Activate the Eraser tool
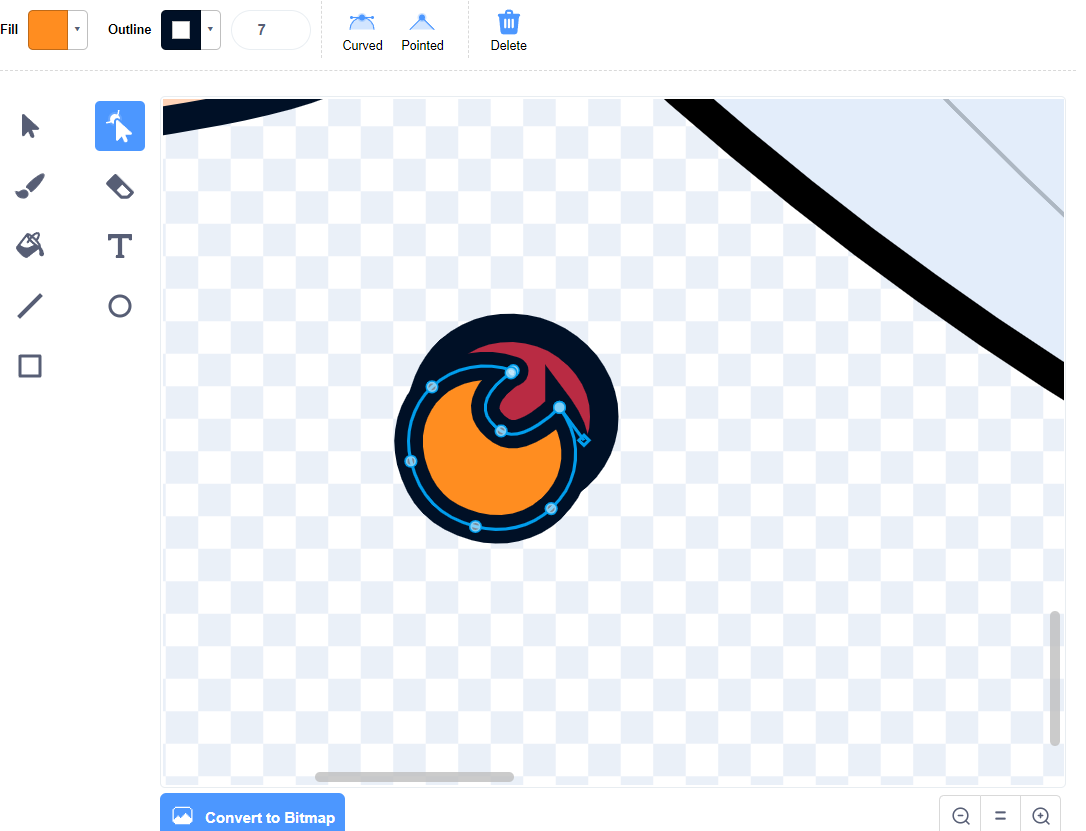This screenshot has width=1086, height=831. [x=120, y=186]
